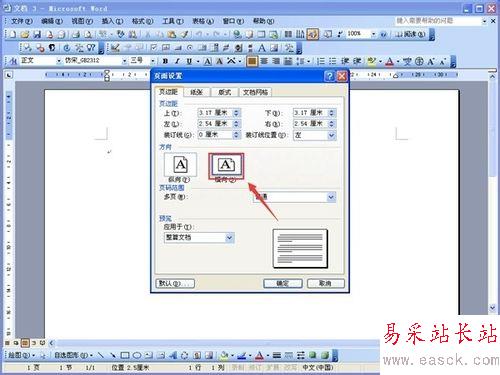This screenshot has width=500, height=375.
Task: Click the Default (默认) button
Action: click(175, 284)
